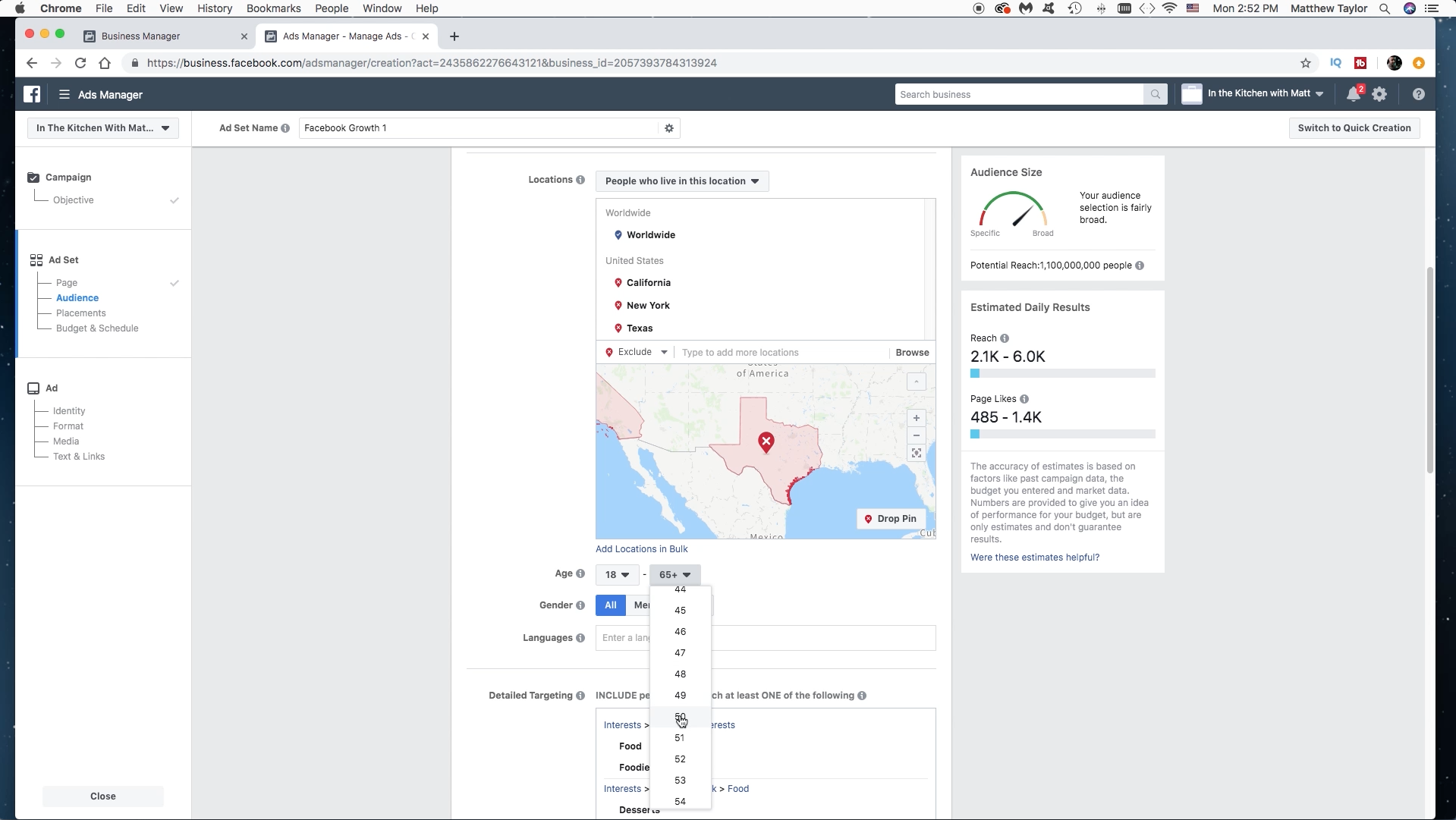Click the Age info icon

(580, 573)
